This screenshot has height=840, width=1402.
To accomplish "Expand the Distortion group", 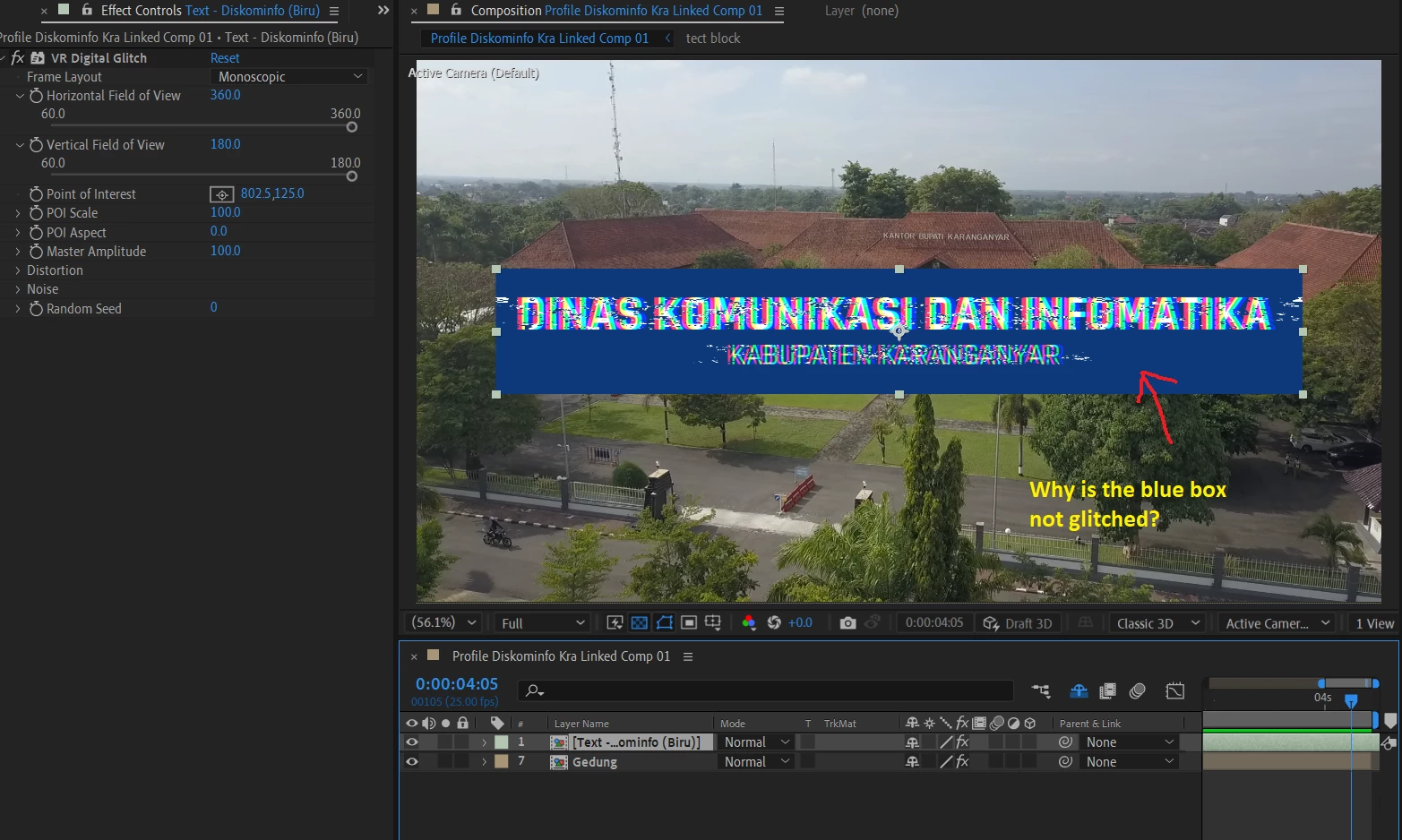I will point(18,270).
